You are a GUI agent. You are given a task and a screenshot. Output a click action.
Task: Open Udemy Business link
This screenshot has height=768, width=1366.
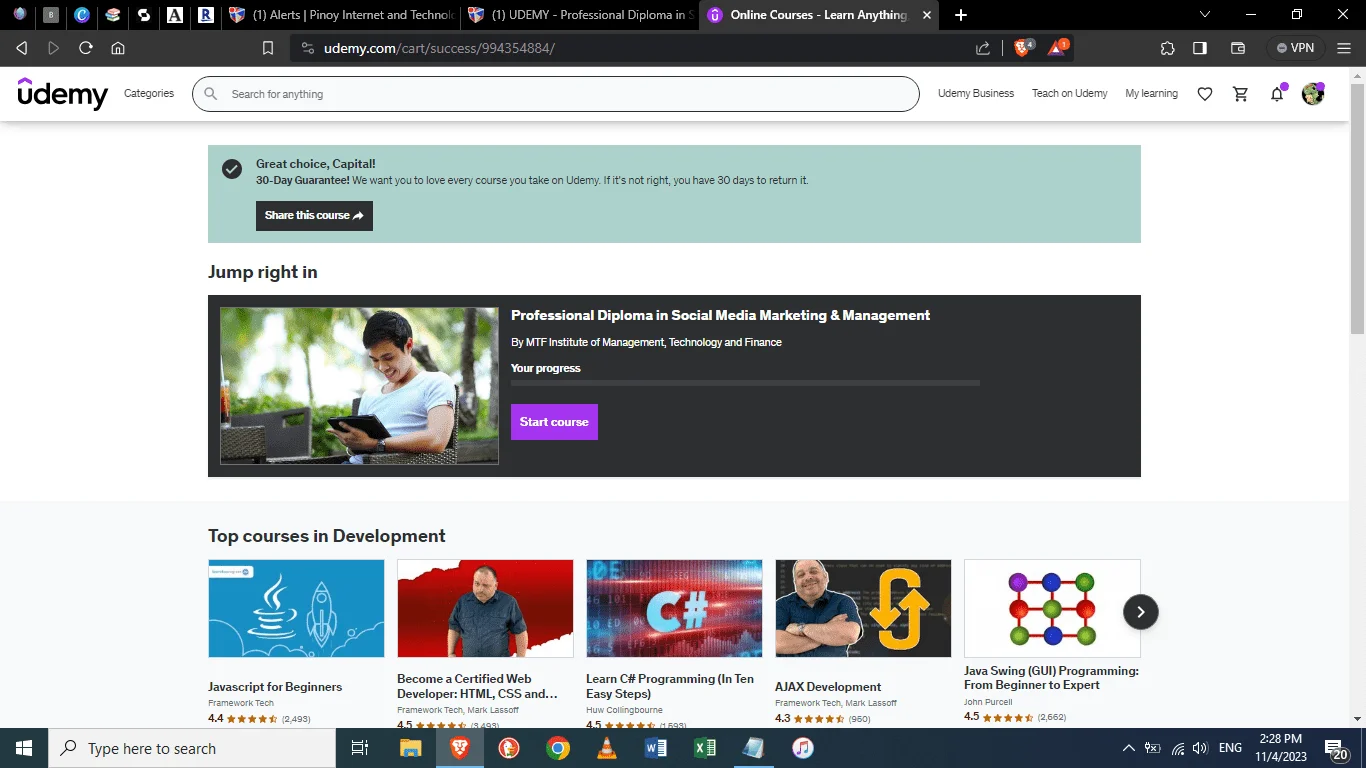click(976, 94)
